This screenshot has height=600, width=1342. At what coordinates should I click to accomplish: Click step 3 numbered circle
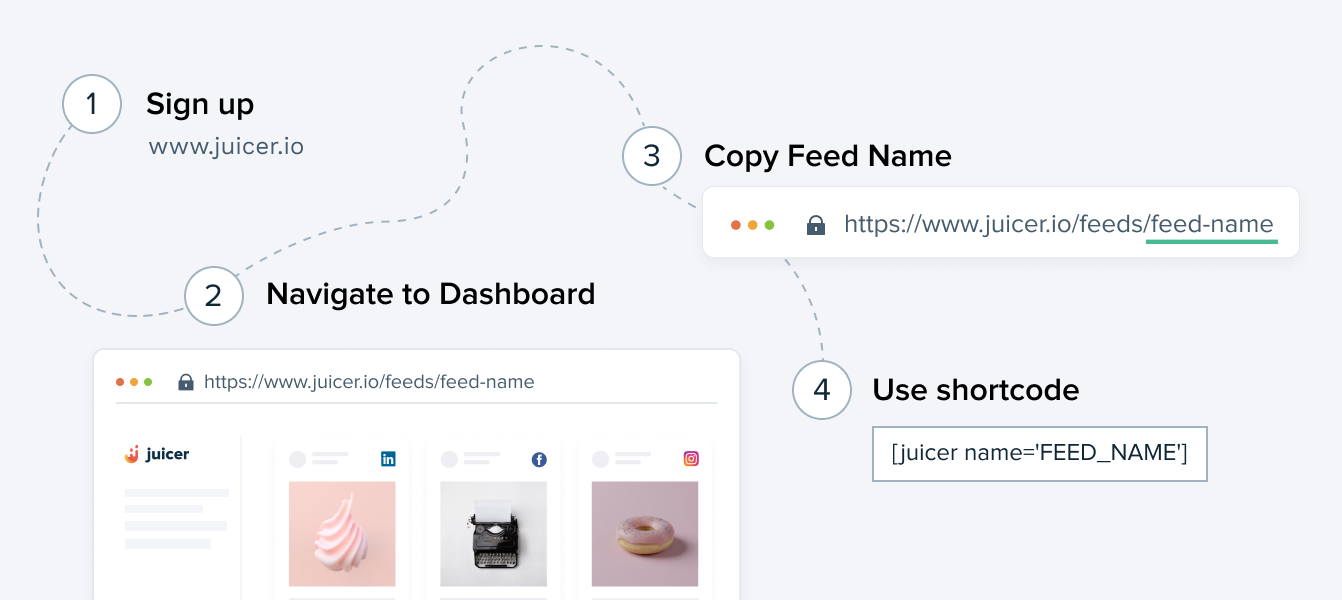point(652,156)
